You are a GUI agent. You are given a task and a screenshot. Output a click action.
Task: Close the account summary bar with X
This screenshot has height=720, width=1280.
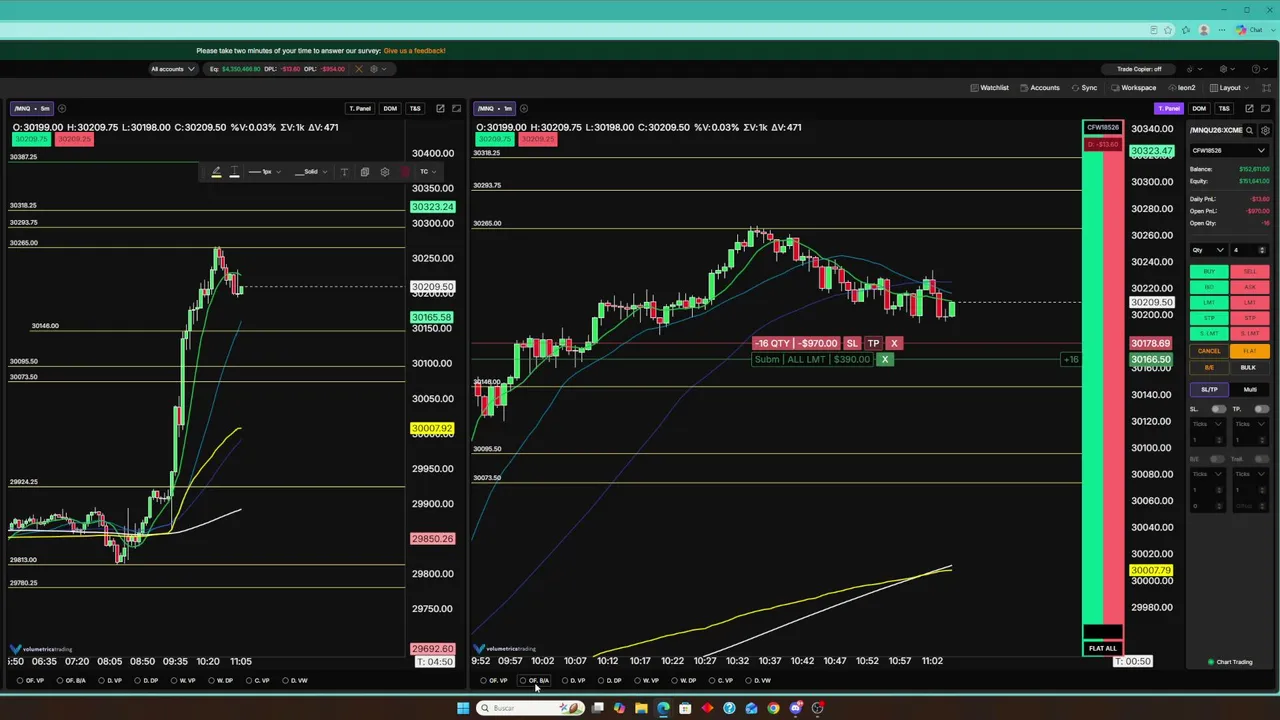[359, 69]
